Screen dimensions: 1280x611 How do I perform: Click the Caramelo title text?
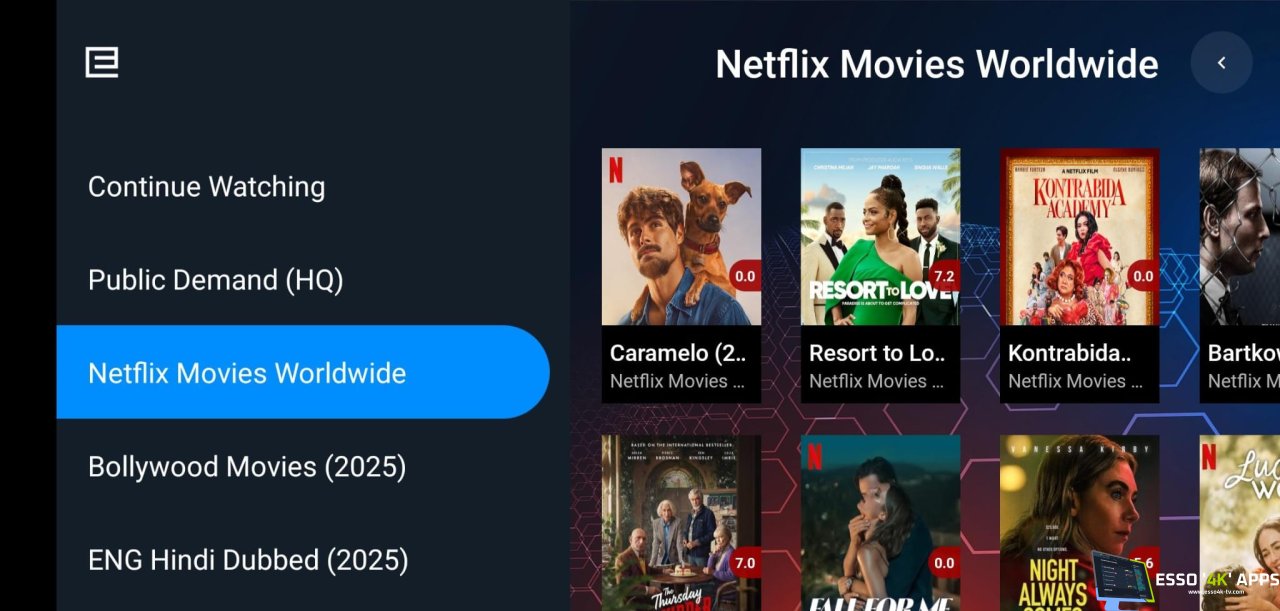pos(679,353)
